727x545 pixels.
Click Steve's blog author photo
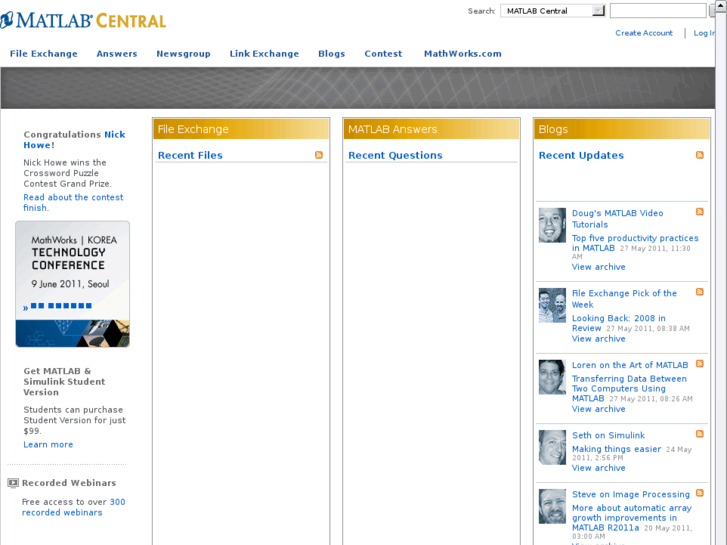point(552,507)
